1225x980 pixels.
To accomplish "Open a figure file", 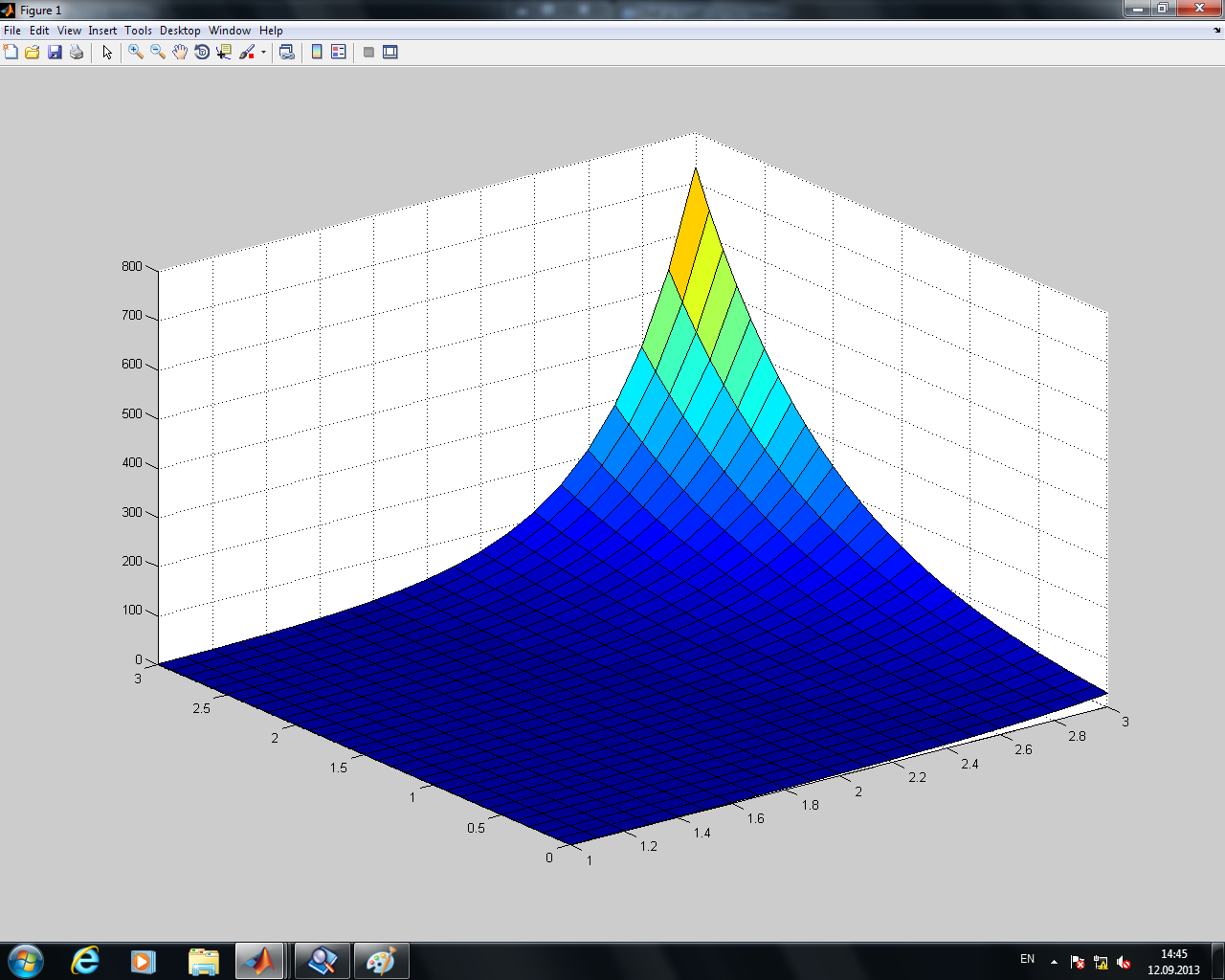I will pyautogui.click(x=33, y=52).
